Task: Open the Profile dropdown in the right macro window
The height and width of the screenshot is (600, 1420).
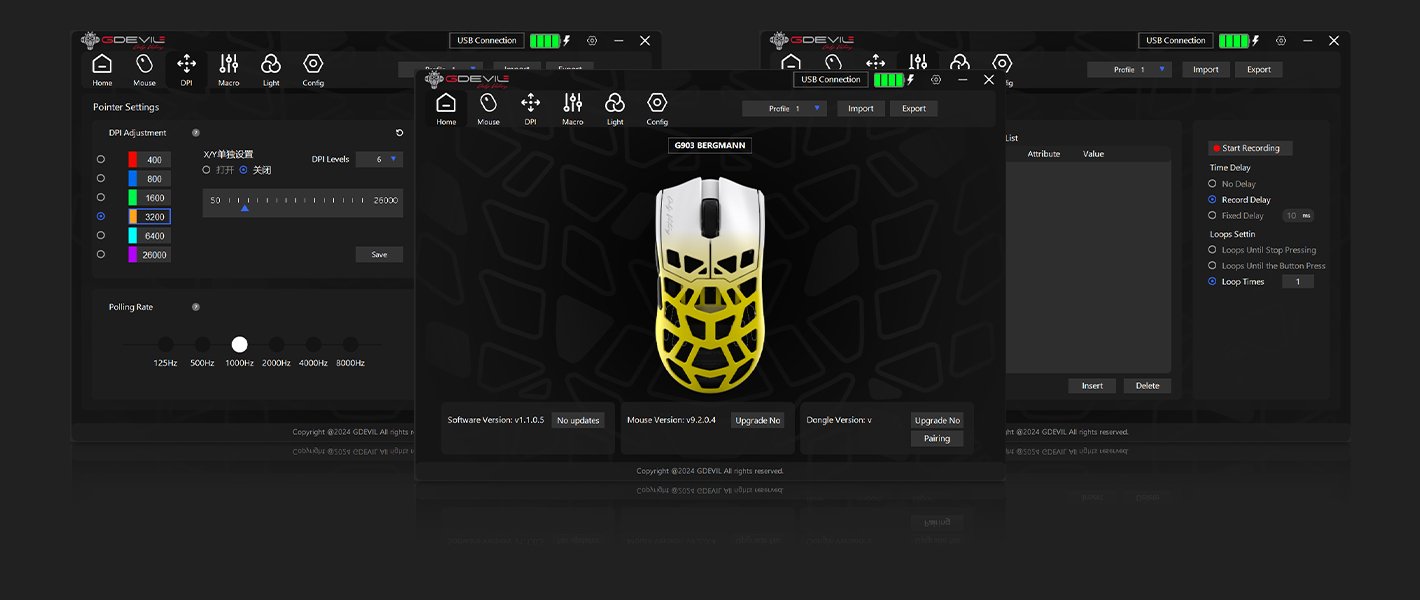Action: point(1129,70)
